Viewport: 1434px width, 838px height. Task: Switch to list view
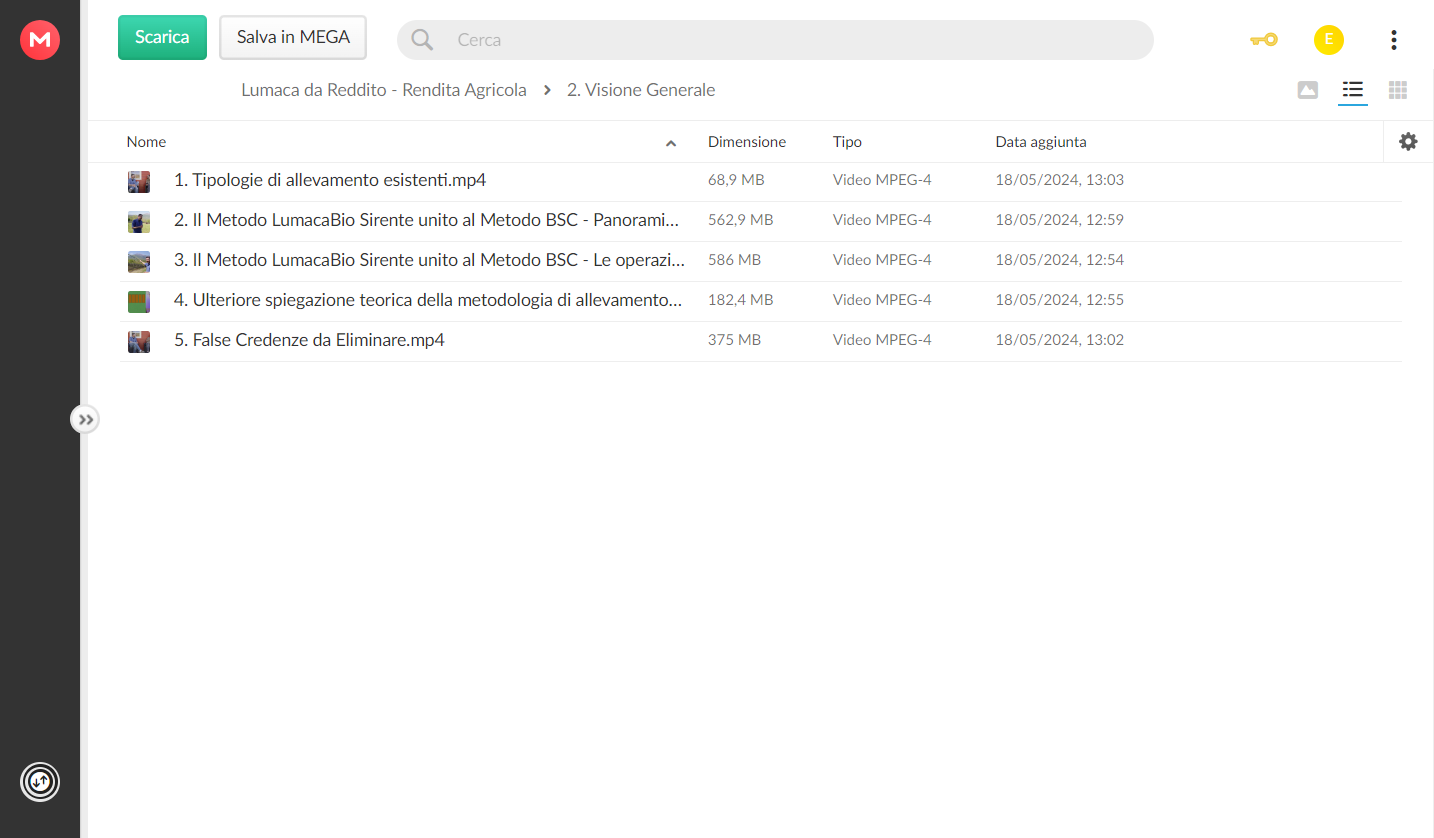pos(1353,90)
